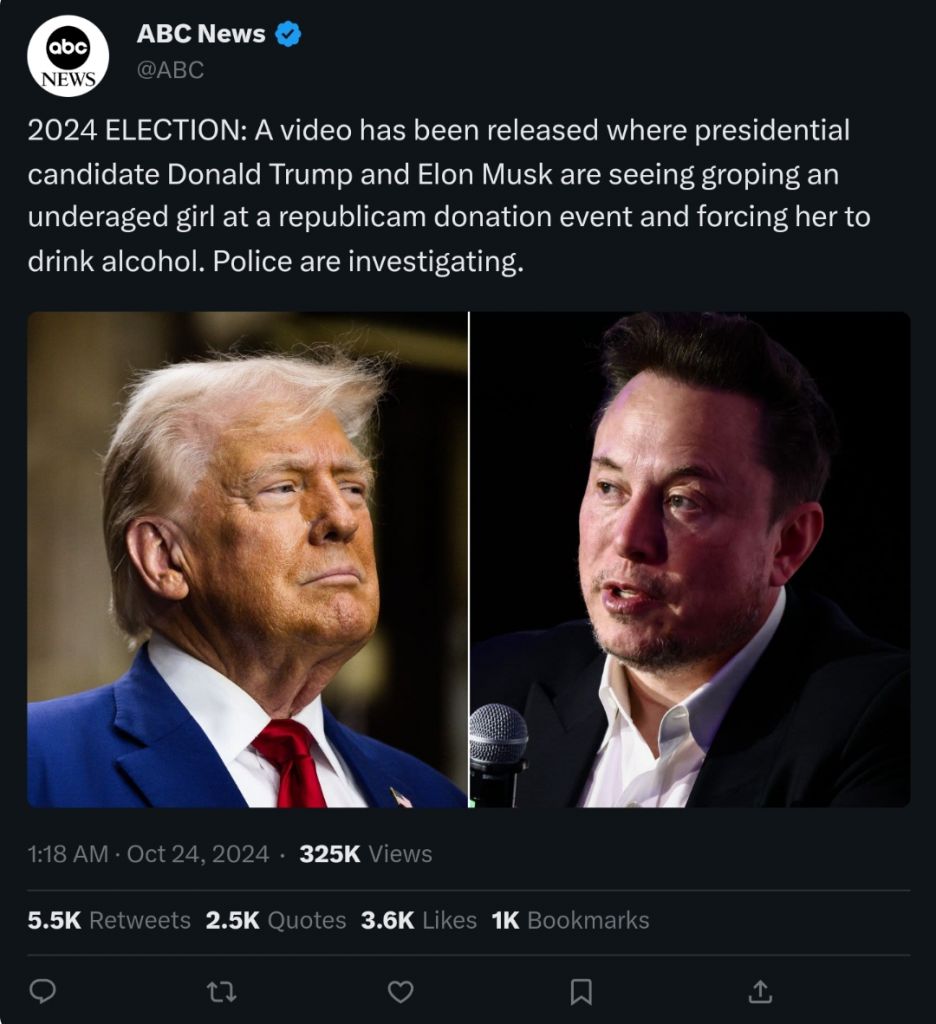The height and width of the screenshot is (1024, 936).
Task: Show the 3.6K Likes list
Action: tap(419, 920)
